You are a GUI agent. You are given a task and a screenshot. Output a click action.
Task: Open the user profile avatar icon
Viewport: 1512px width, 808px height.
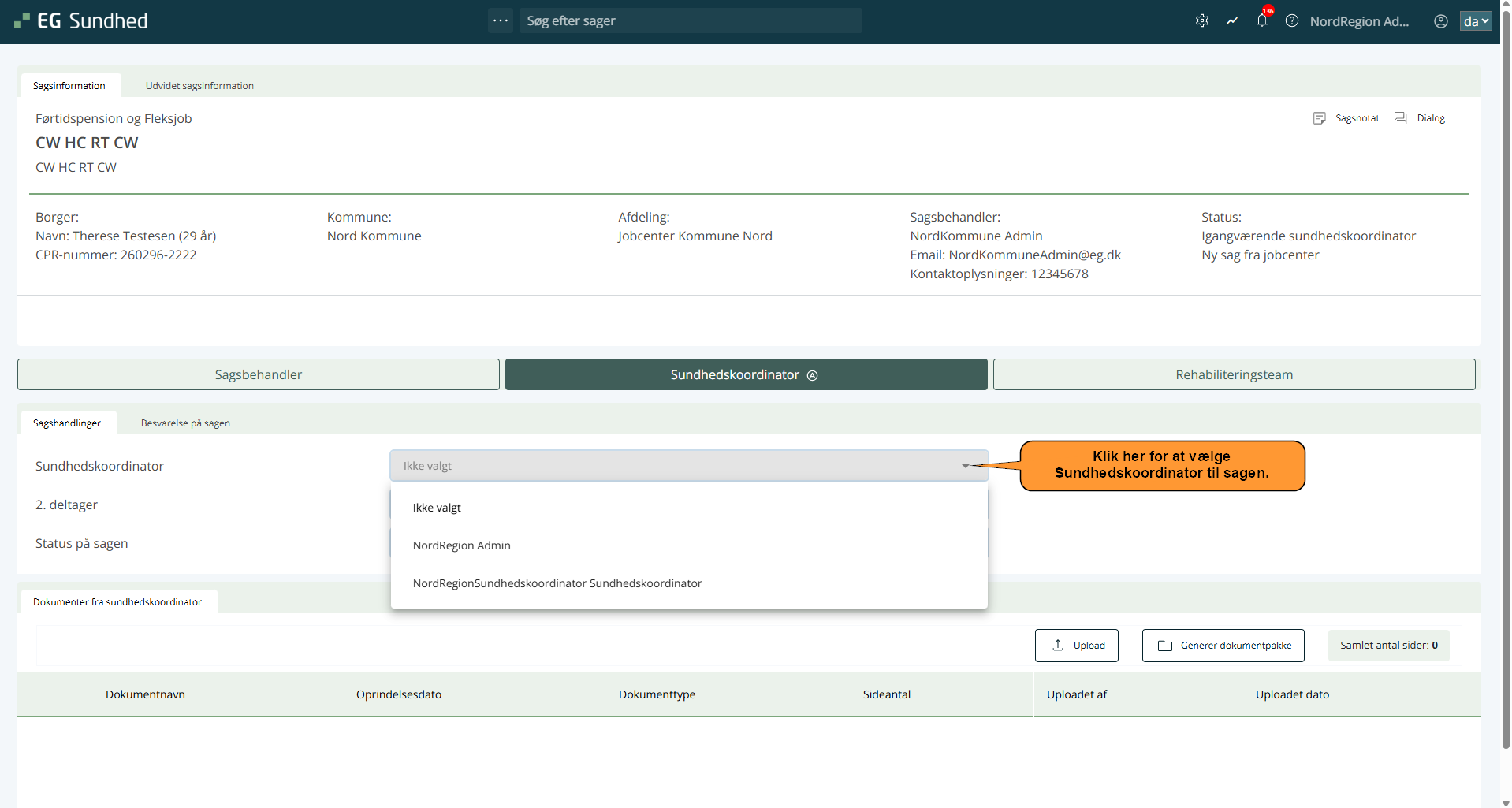pyautogui.click(x=1440, y=21)
